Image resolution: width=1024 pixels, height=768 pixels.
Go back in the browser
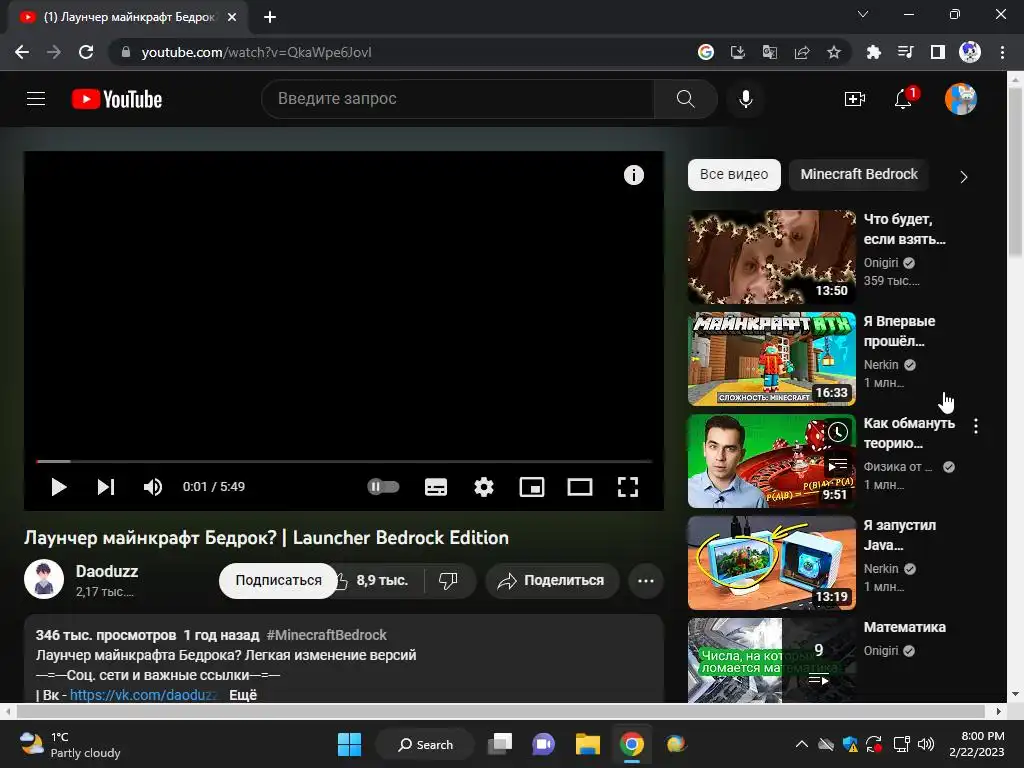pos(22,52)
